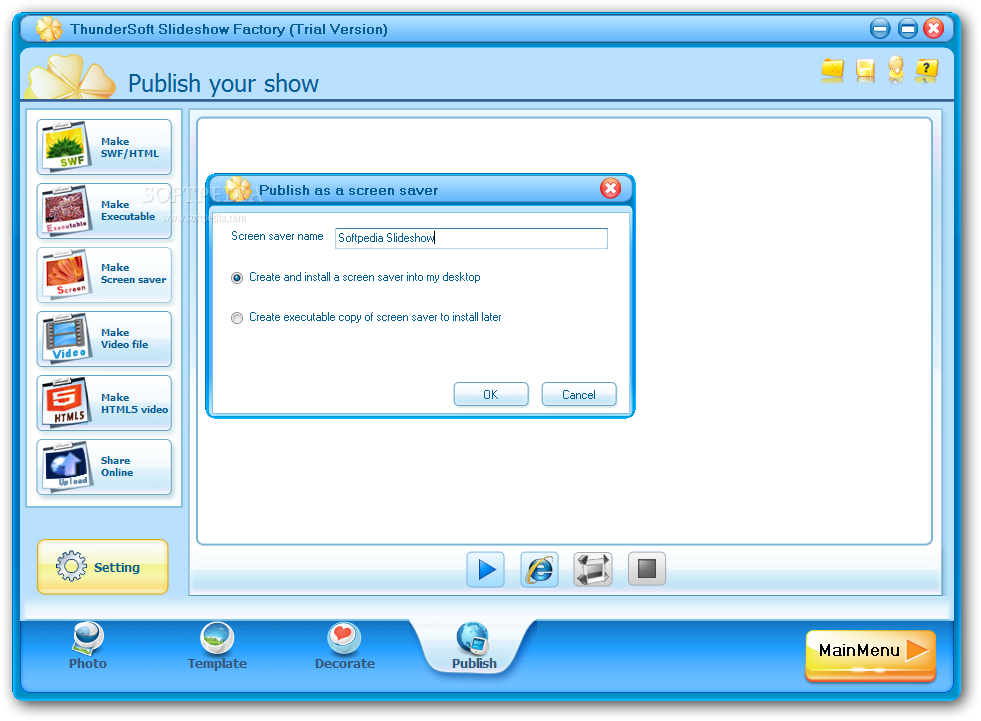Image resolution: width=981 pixels, height=721 pixels.
Task: Go to MainMenu
Action: pyautogui.click(x=870, y=654)
